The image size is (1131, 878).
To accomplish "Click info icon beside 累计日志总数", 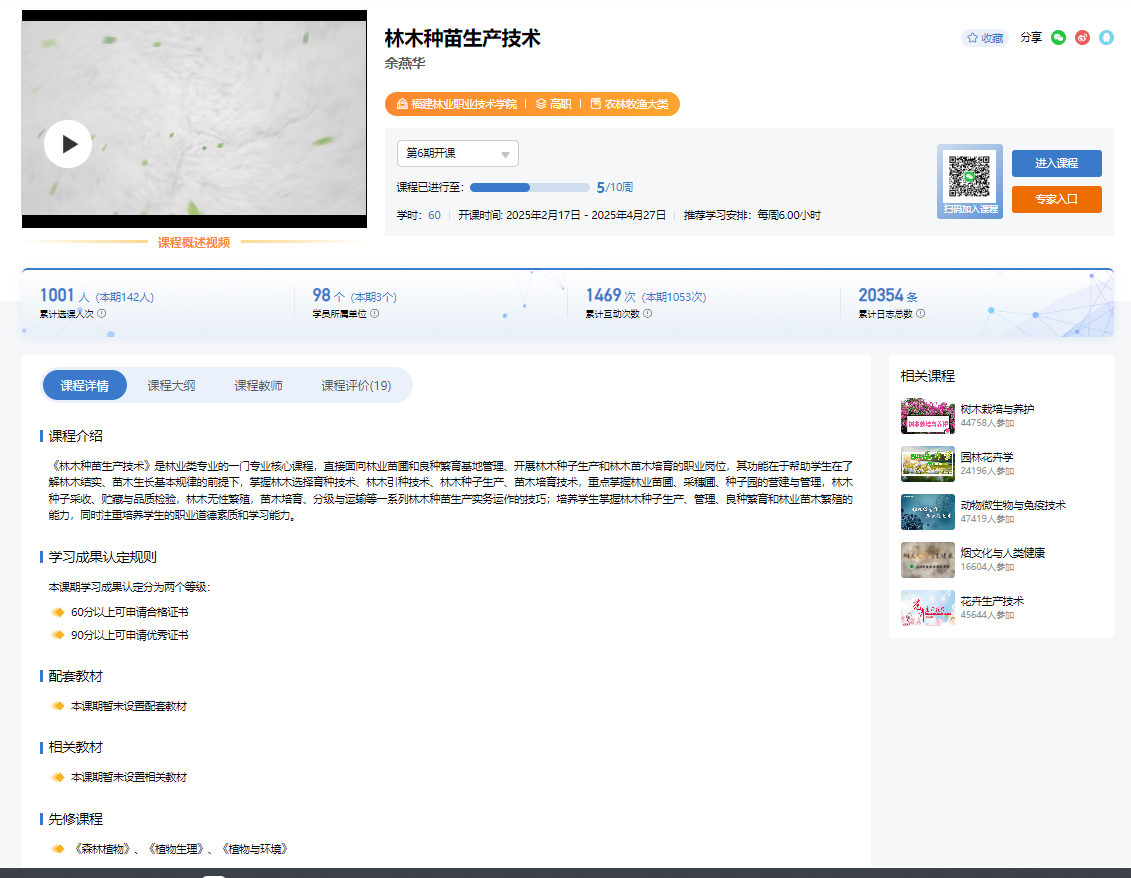I will (x=920, y=314).
